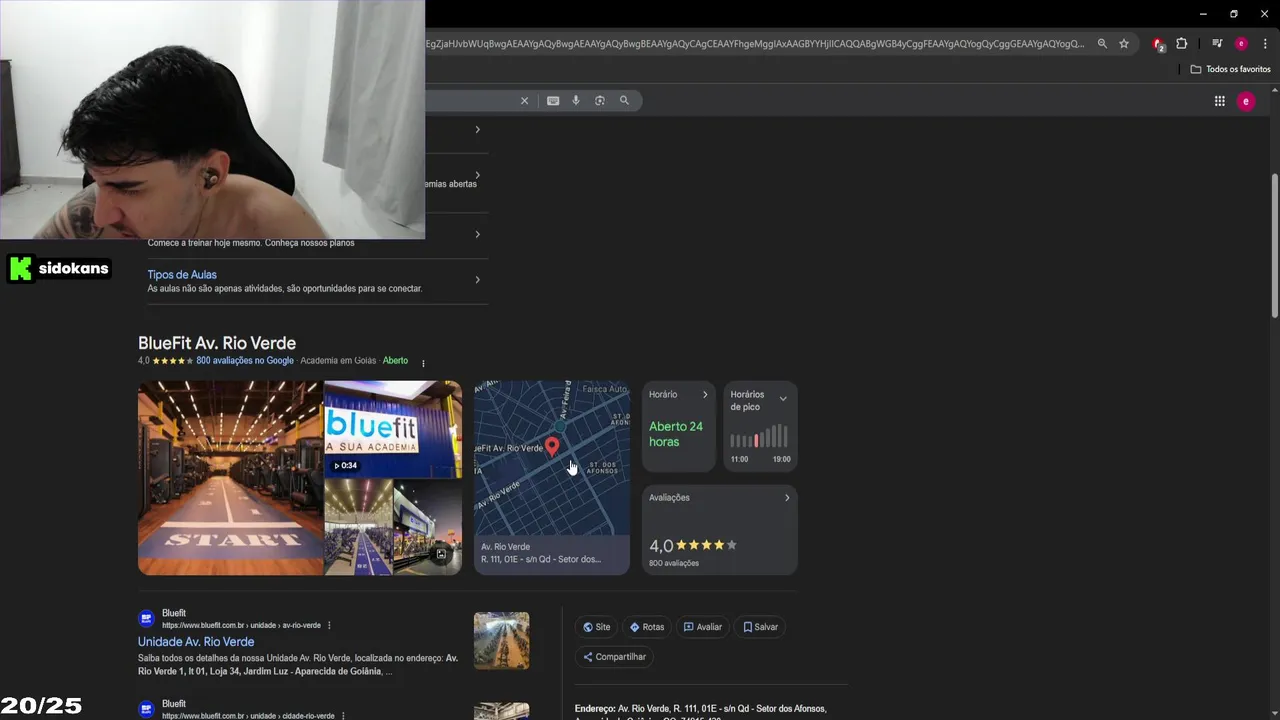This screenshot has height=720, width=1280.
Task: Open the Extensions puzzle-piece menu
Action: (x=1182, y=44)
